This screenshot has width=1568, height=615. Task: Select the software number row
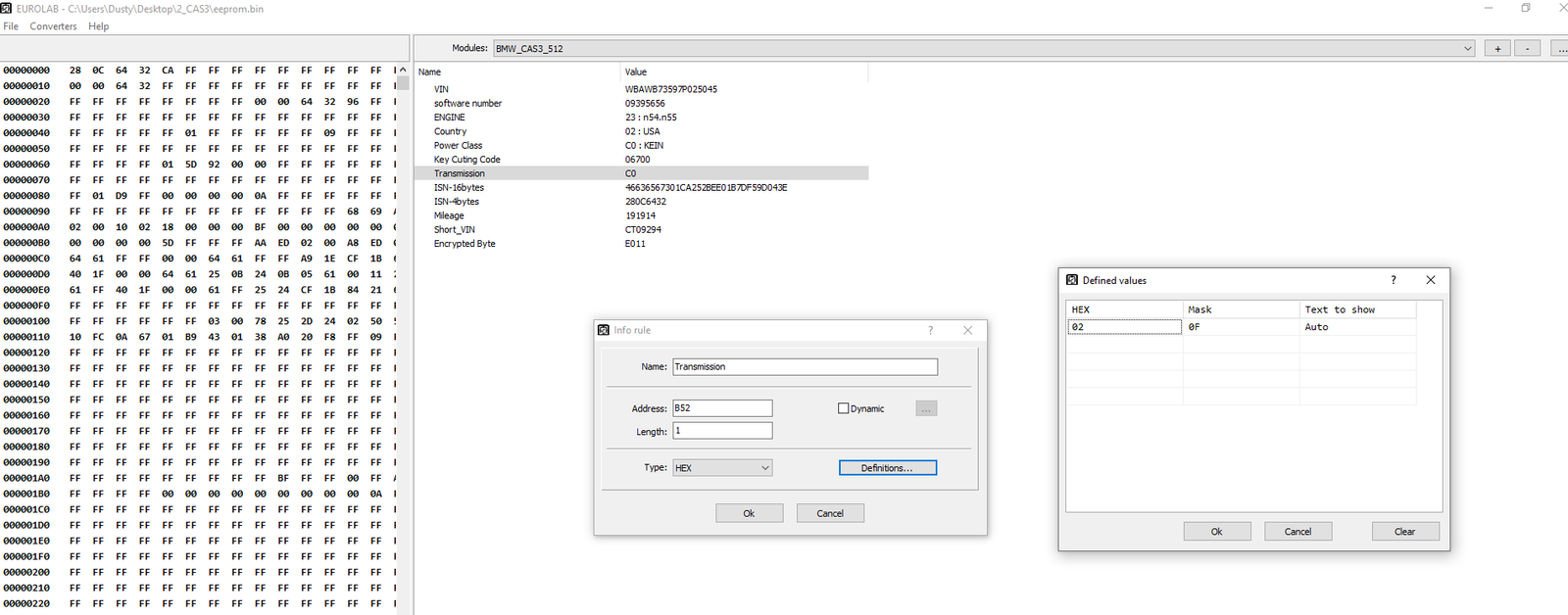click(x=643, y=103)
